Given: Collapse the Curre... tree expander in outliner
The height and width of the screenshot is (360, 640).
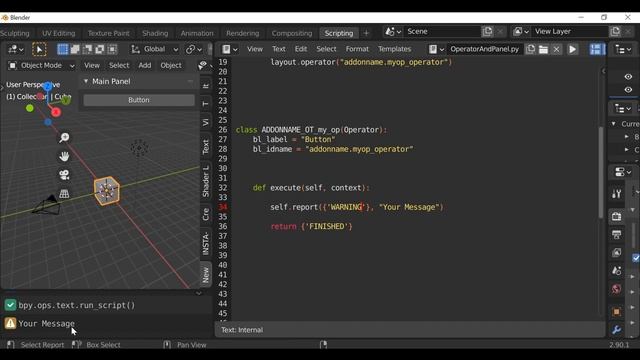Looking at the screenshot, I should (x=613, y=124).
